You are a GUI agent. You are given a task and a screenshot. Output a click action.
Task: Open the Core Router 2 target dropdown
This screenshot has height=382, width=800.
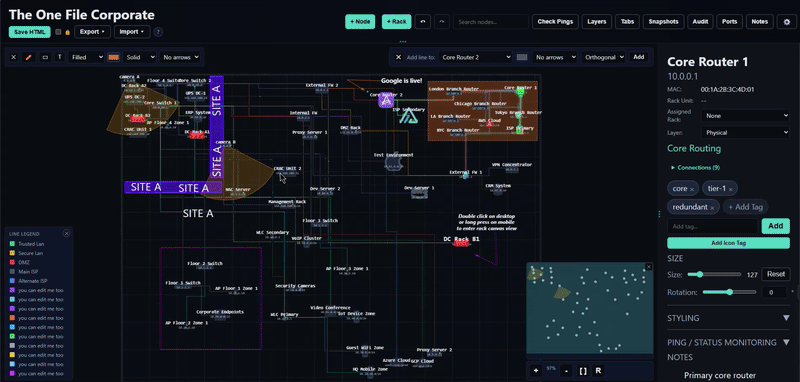point(475,57)
